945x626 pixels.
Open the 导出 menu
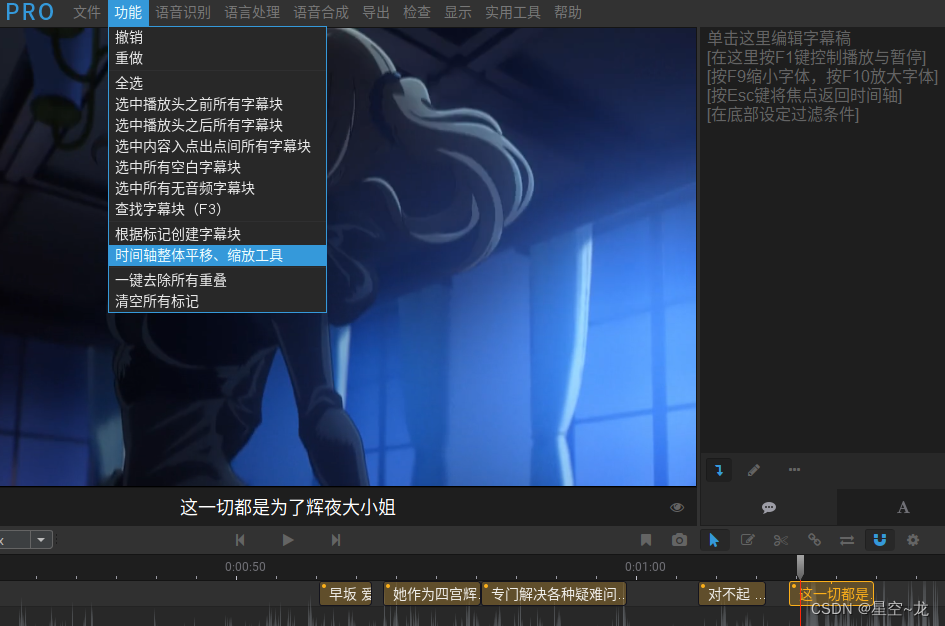coord(375,13)
